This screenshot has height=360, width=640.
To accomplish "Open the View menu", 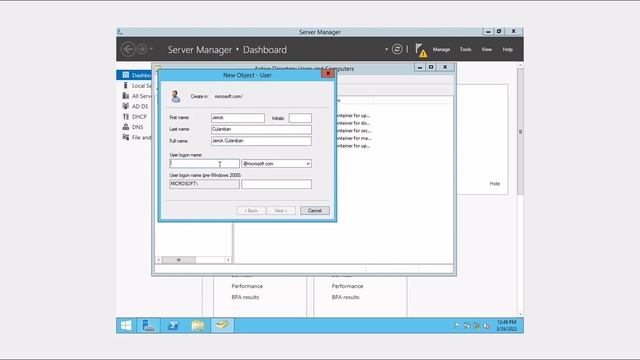I will tap(487, 49).
